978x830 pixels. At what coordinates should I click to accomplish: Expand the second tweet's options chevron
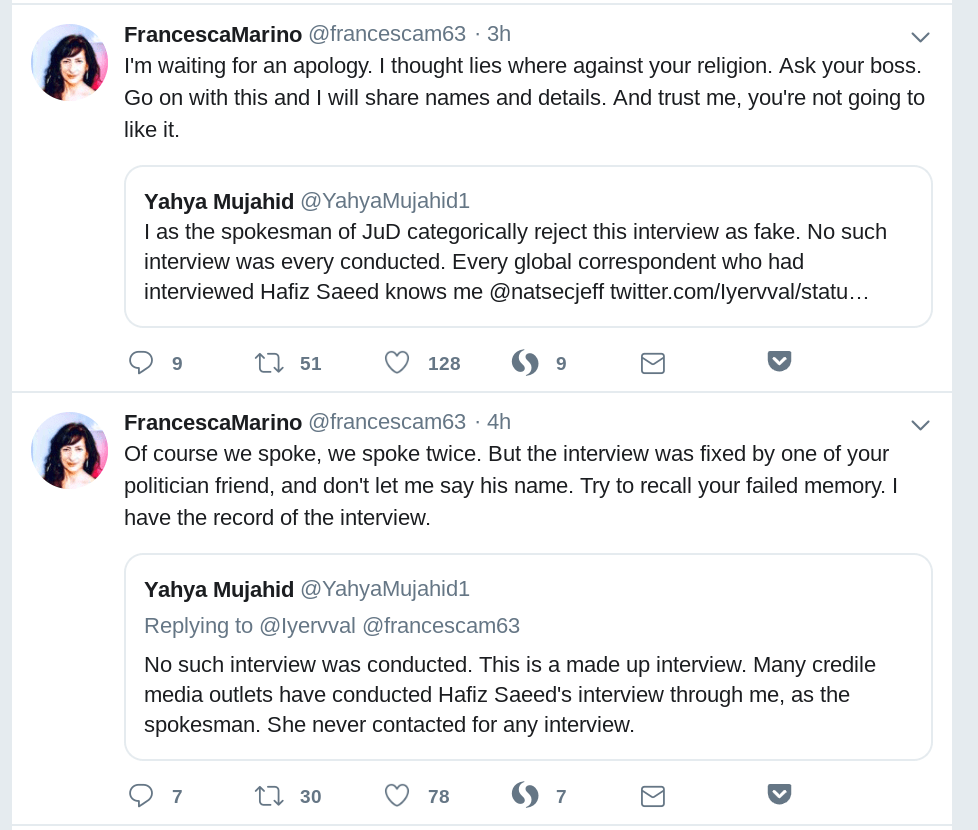(920, 426)
